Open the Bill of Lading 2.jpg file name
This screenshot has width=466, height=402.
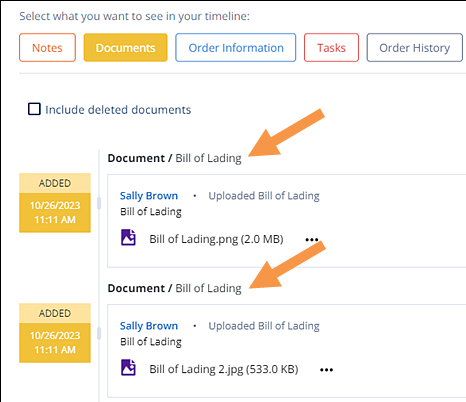[x=224, y=369]
